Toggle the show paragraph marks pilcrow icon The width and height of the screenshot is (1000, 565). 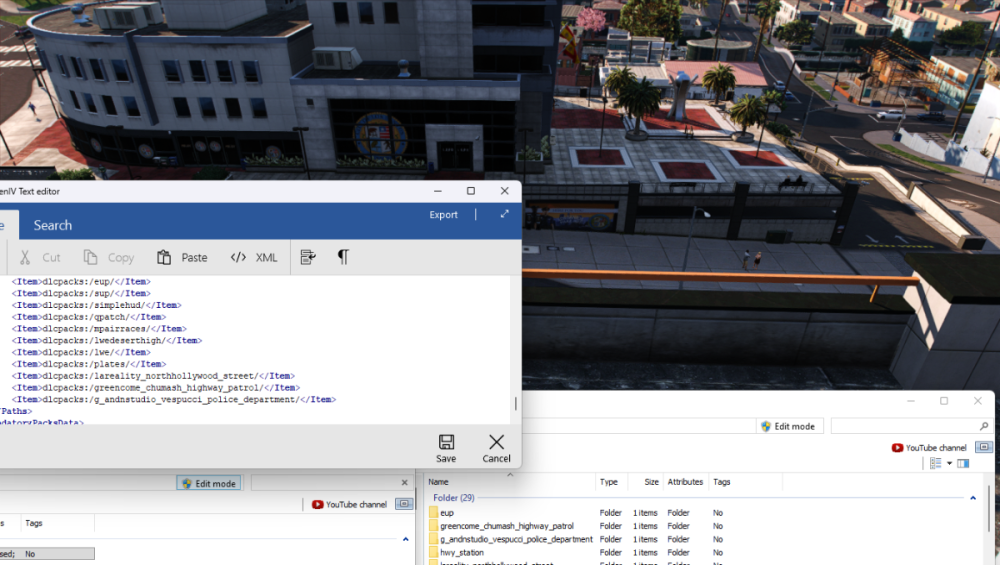[x=343, y=257]
